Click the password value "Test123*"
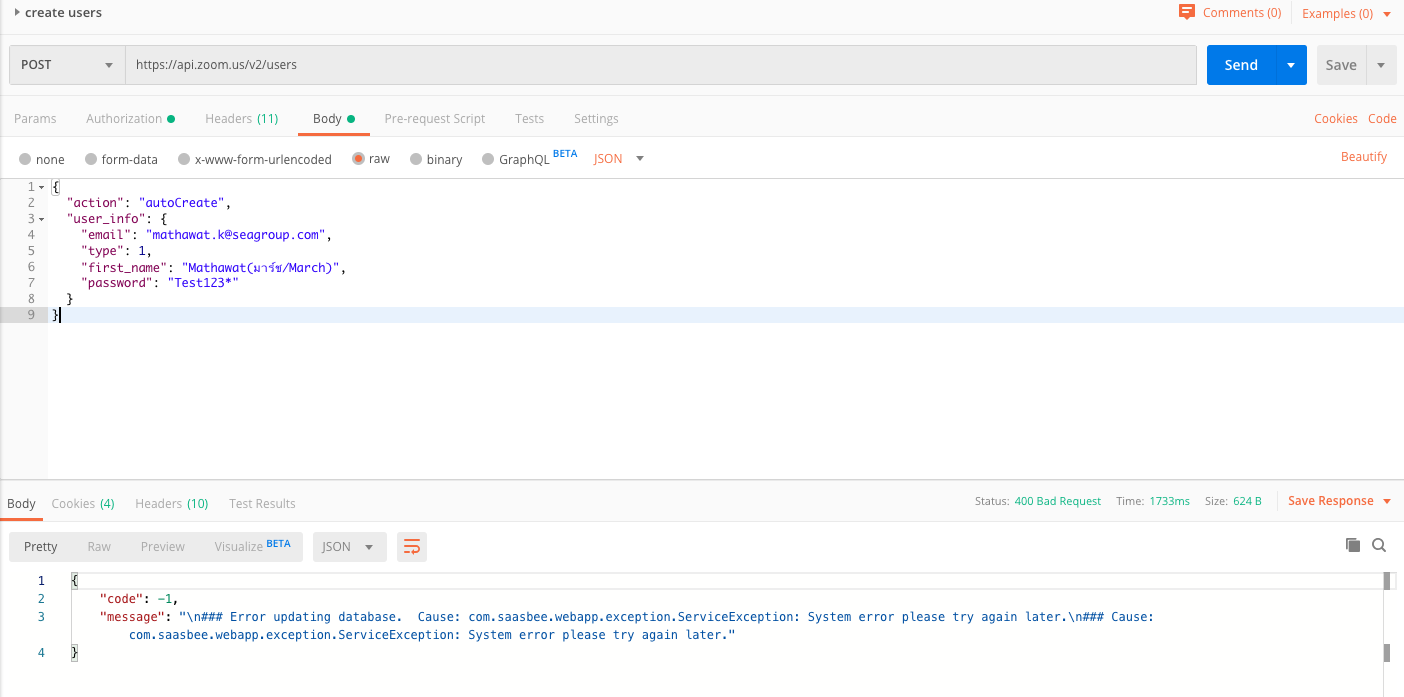The width and height of the screenshot is (1404, 697). tap(203, 283)
